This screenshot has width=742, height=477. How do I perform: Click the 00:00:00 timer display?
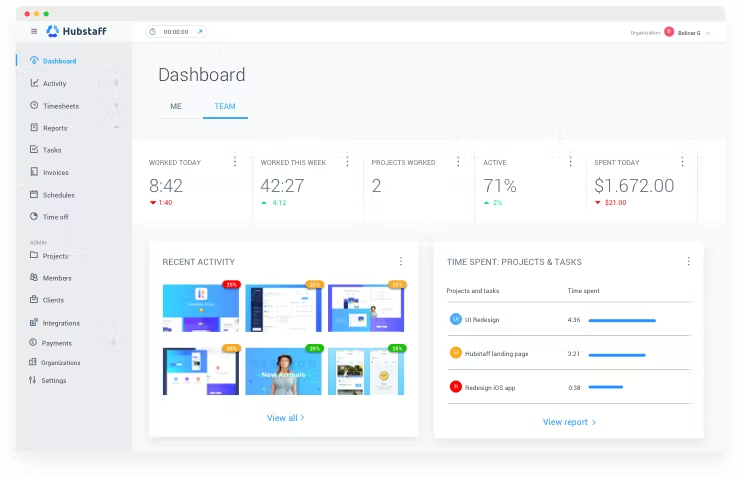tap(176, 32)
